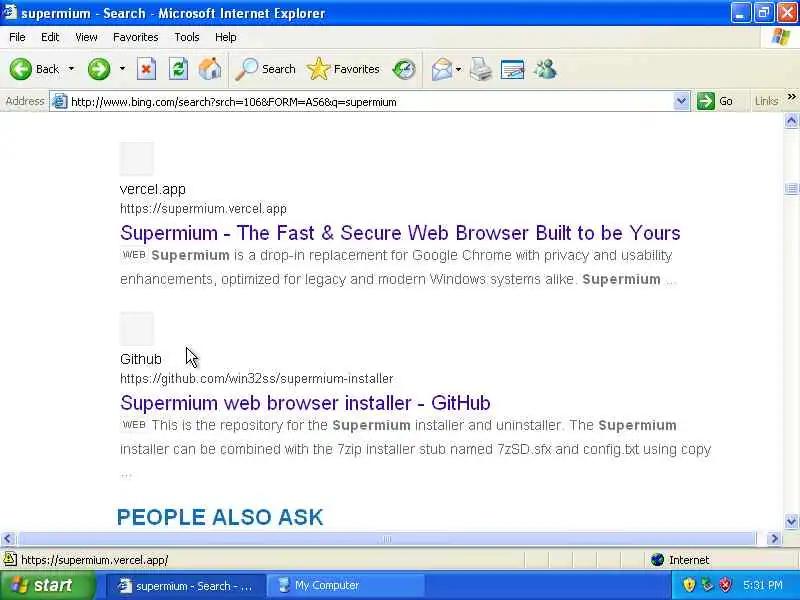Open the Search pane with the magnifier
This screenshot has width=800, height=600.
[265, 69]
